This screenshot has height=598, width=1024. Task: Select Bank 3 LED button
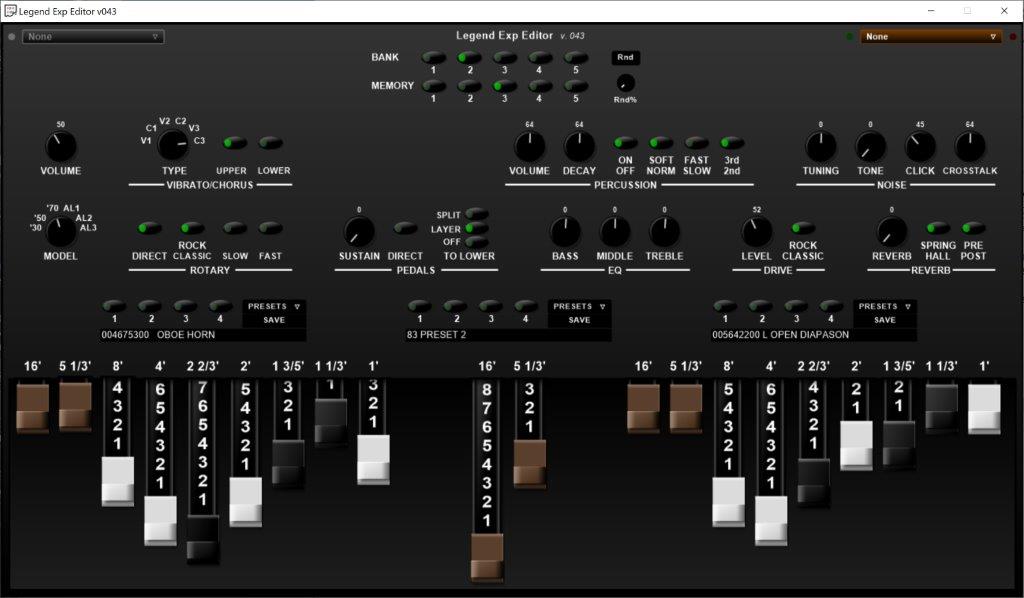504,57
